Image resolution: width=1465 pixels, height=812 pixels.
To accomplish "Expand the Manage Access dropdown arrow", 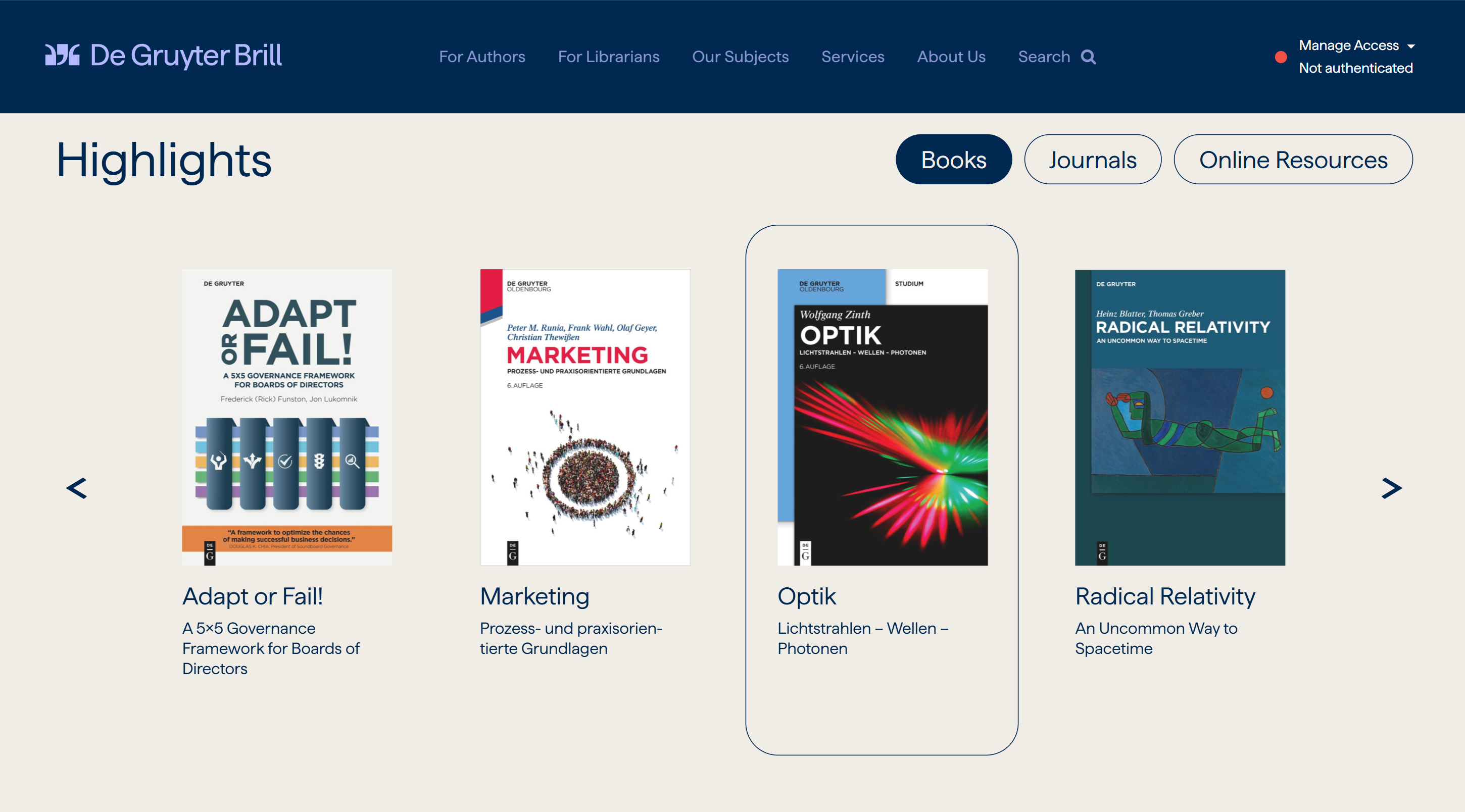I will click(x=1411, y=46).
